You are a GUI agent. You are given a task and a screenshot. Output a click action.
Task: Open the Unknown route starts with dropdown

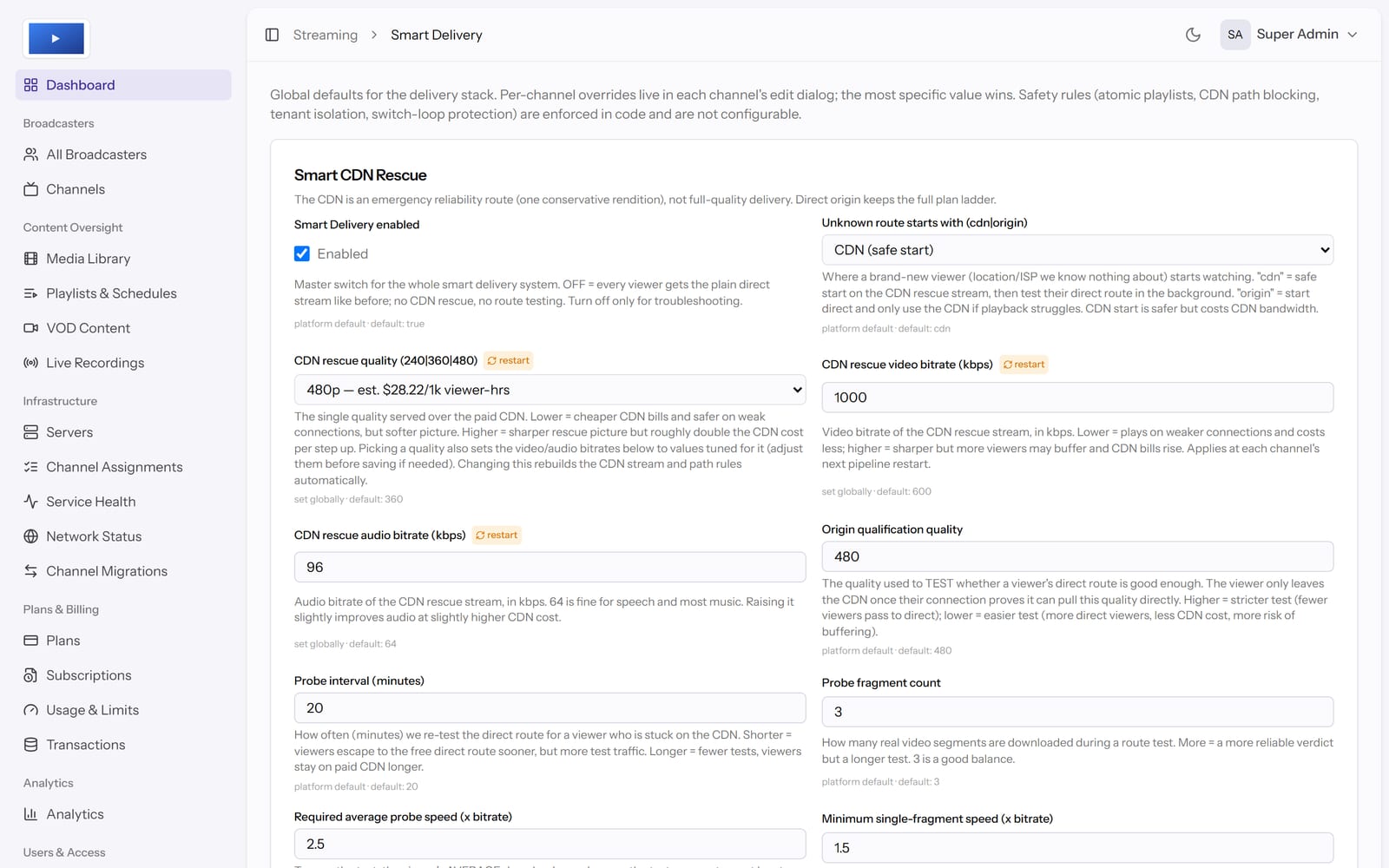(1077, 250)
